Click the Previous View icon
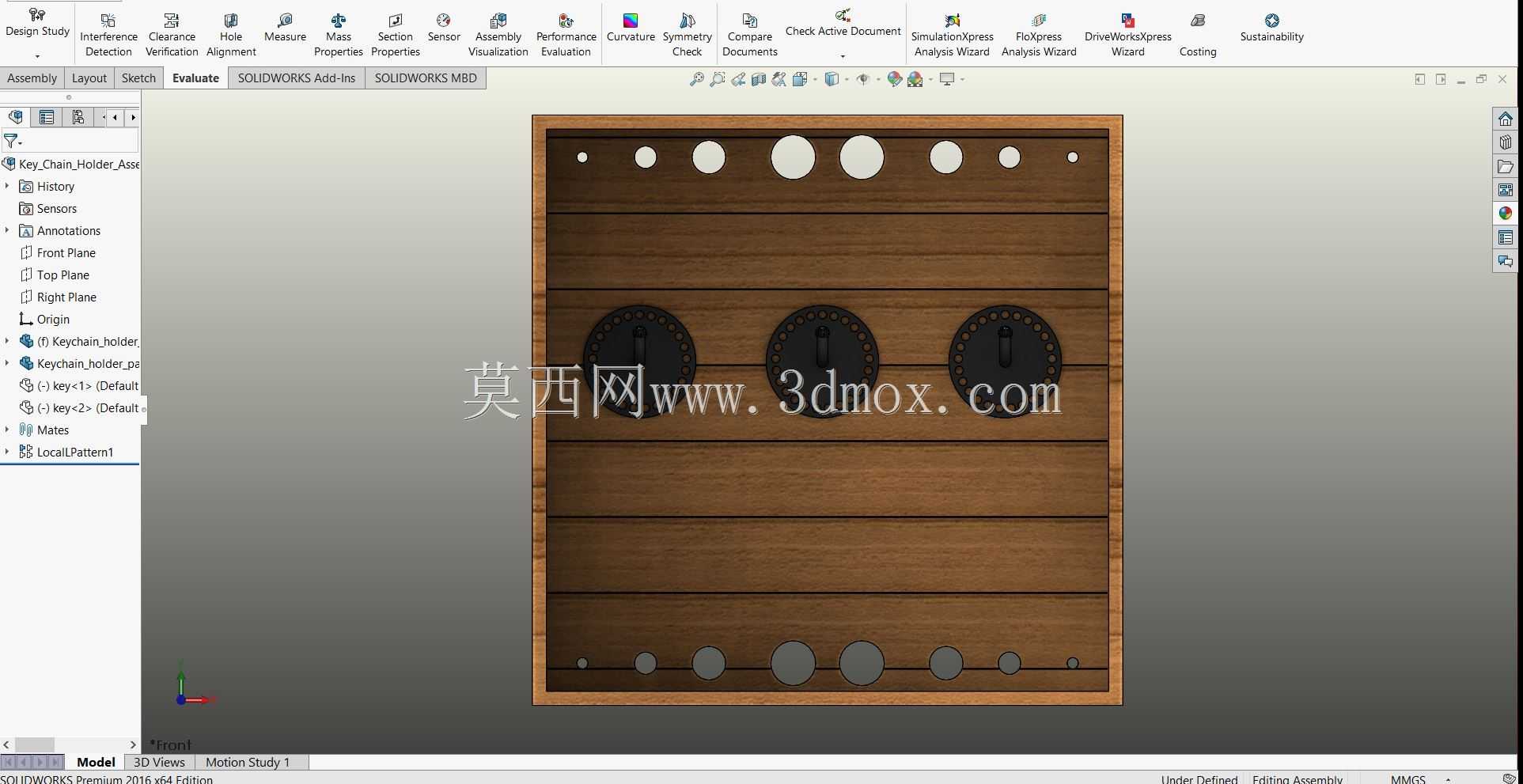 [738, 79]
